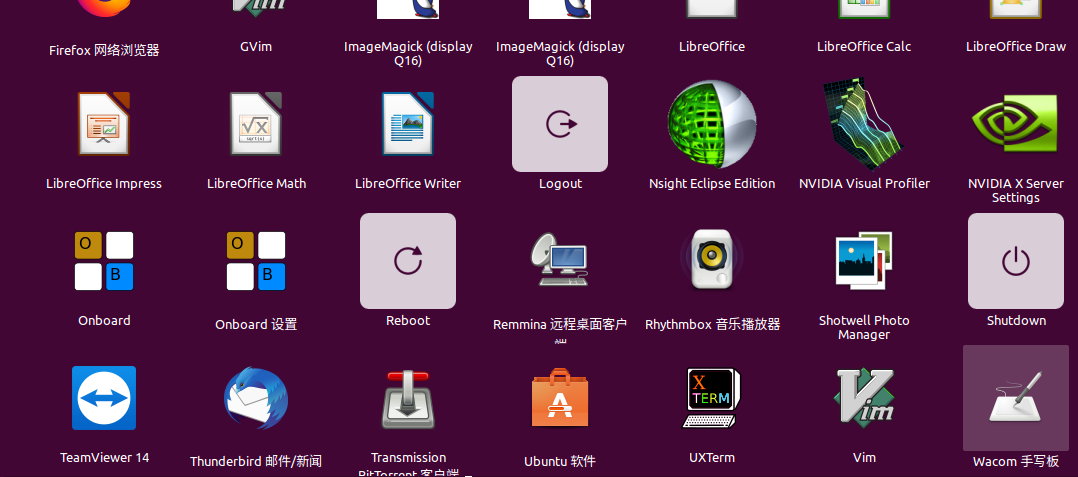
Task: Click the Logout tile icon
Action: [560, 124]
